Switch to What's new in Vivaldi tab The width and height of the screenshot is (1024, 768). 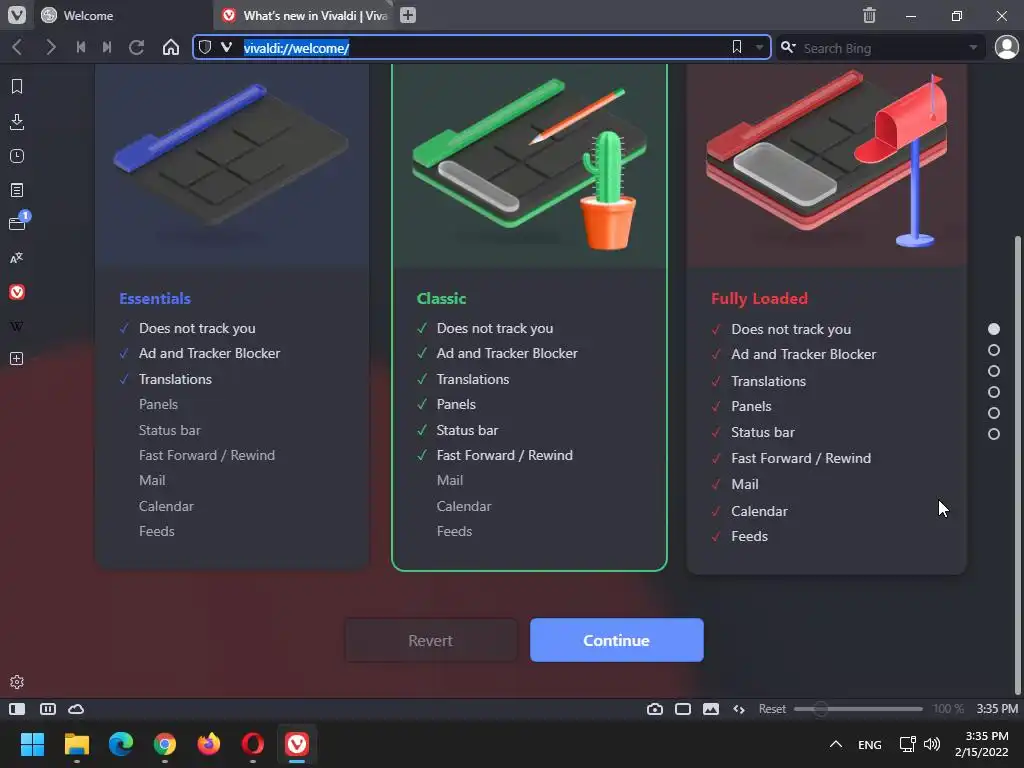point(306,15)
